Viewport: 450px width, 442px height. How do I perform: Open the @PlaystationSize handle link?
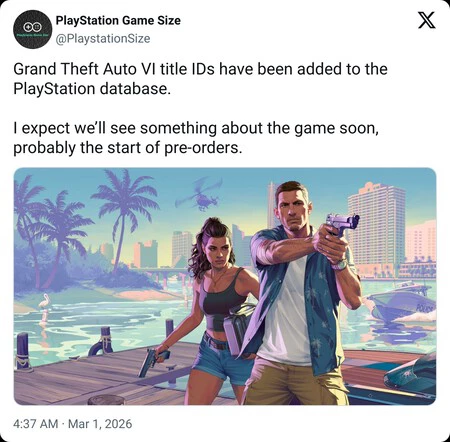pos(103,39)
